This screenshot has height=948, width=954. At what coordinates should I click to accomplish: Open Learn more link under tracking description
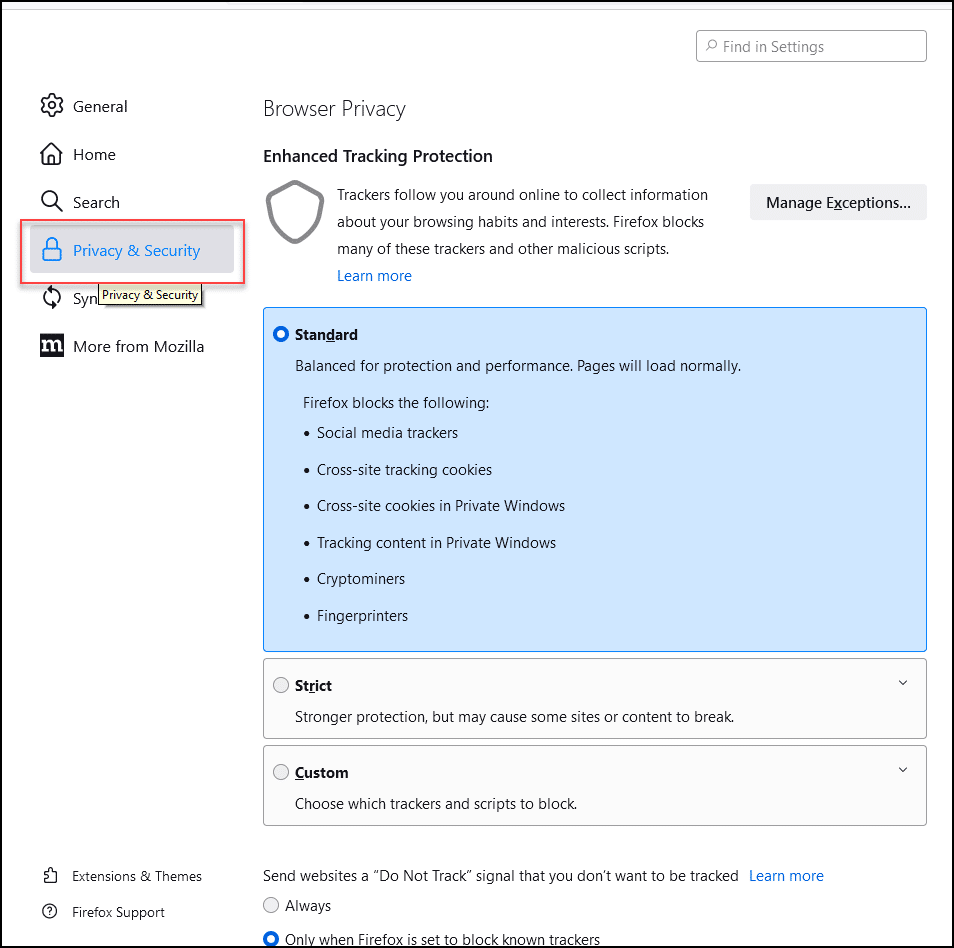point(374,276)
